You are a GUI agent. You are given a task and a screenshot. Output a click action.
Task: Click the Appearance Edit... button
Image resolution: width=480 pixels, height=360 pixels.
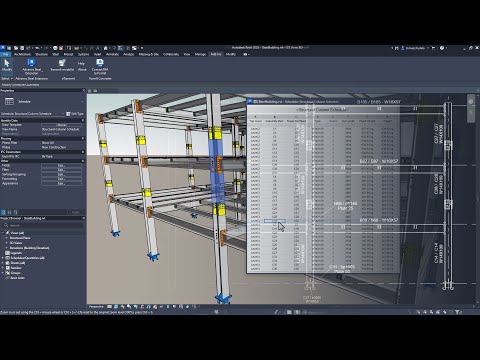click(x=61, y=183)
